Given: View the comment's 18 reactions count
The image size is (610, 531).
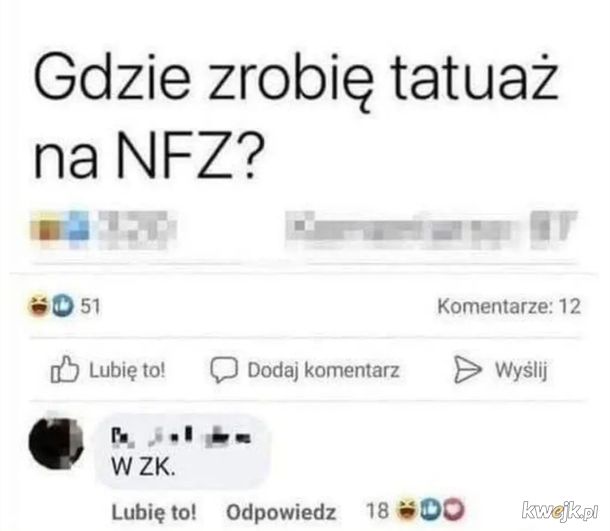Looking at the screenshot, I should click(377, 510).
